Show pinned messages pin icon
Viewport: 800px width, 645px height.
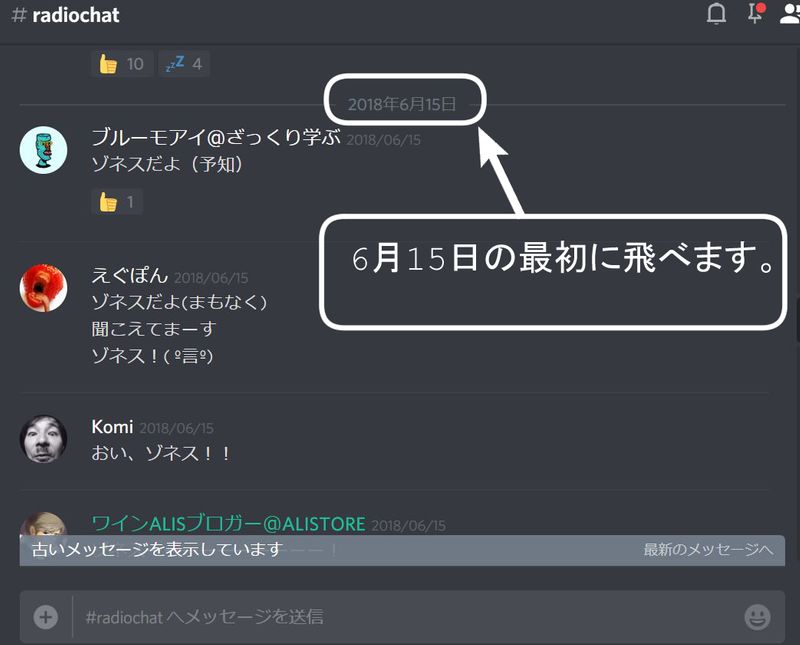[756, 14]
